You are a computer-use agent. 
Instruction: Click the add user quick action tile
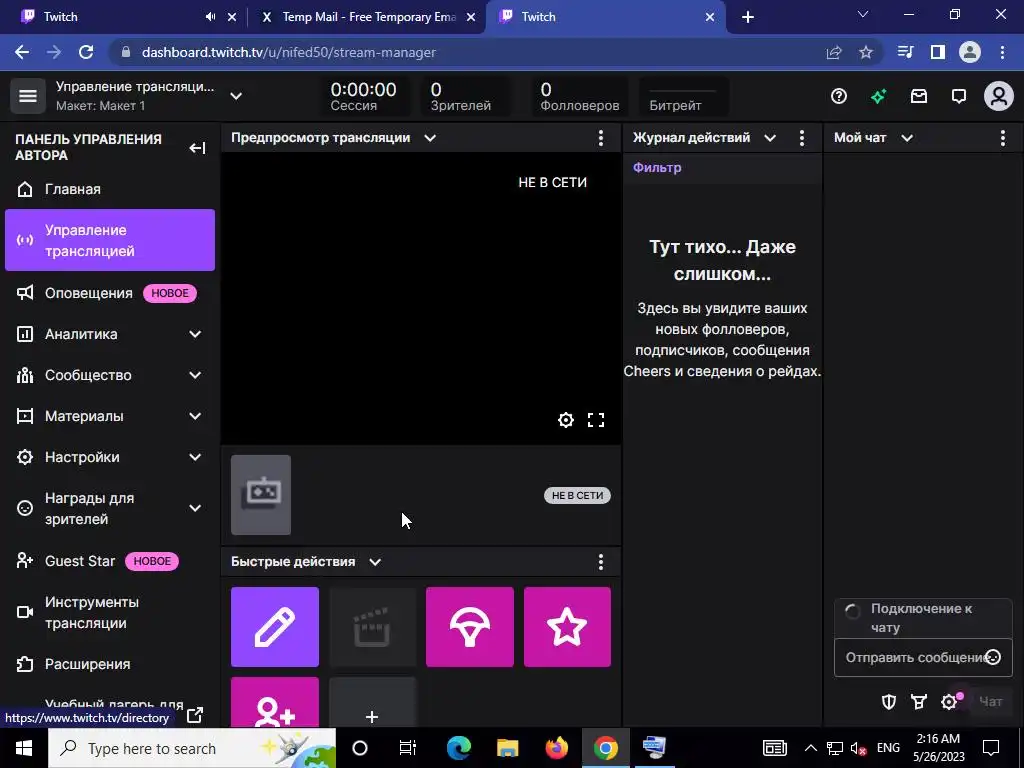point(275,702)
